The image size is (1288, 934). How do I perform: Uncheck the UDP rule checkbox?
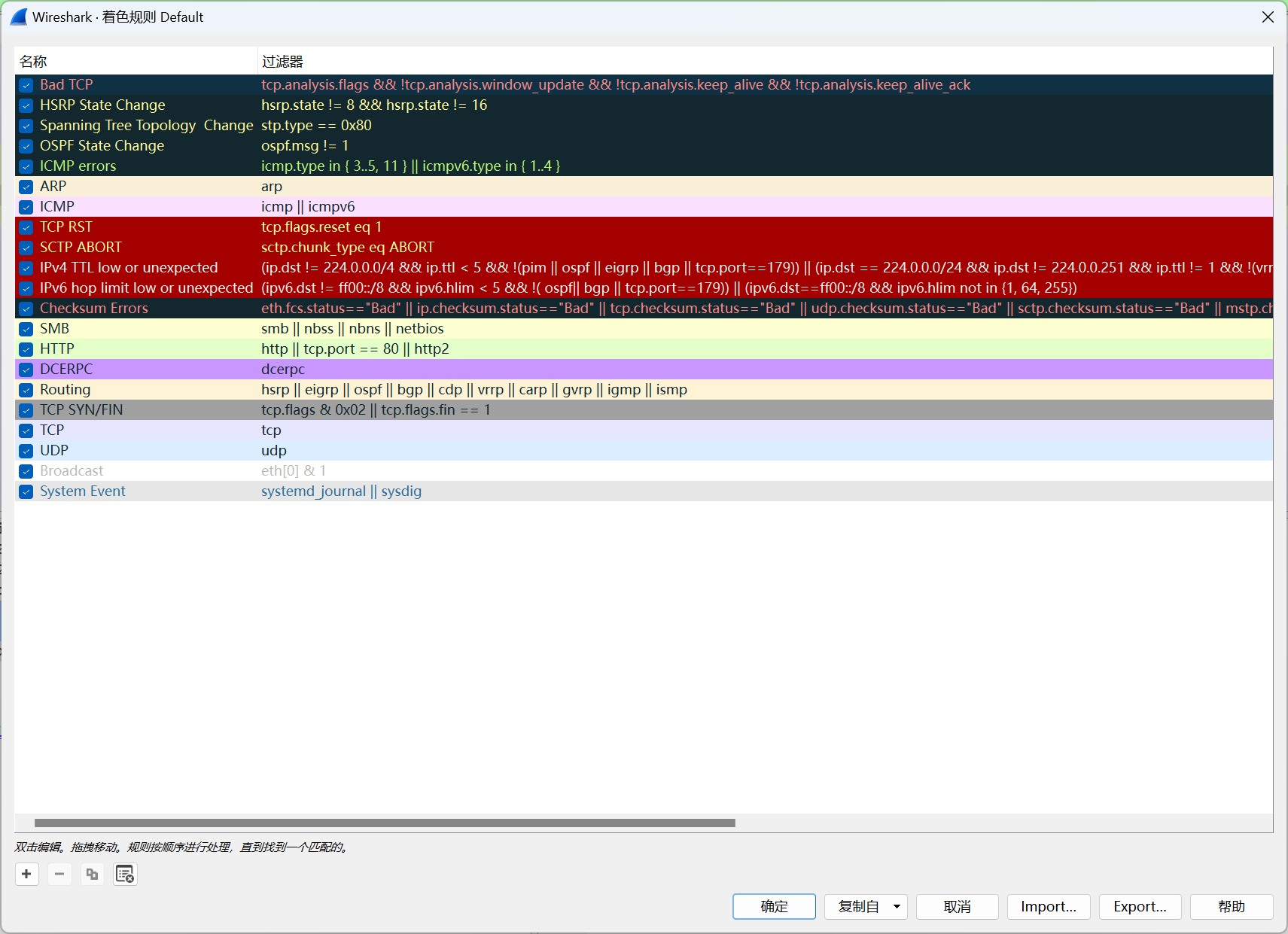click(x=26, y=451)
